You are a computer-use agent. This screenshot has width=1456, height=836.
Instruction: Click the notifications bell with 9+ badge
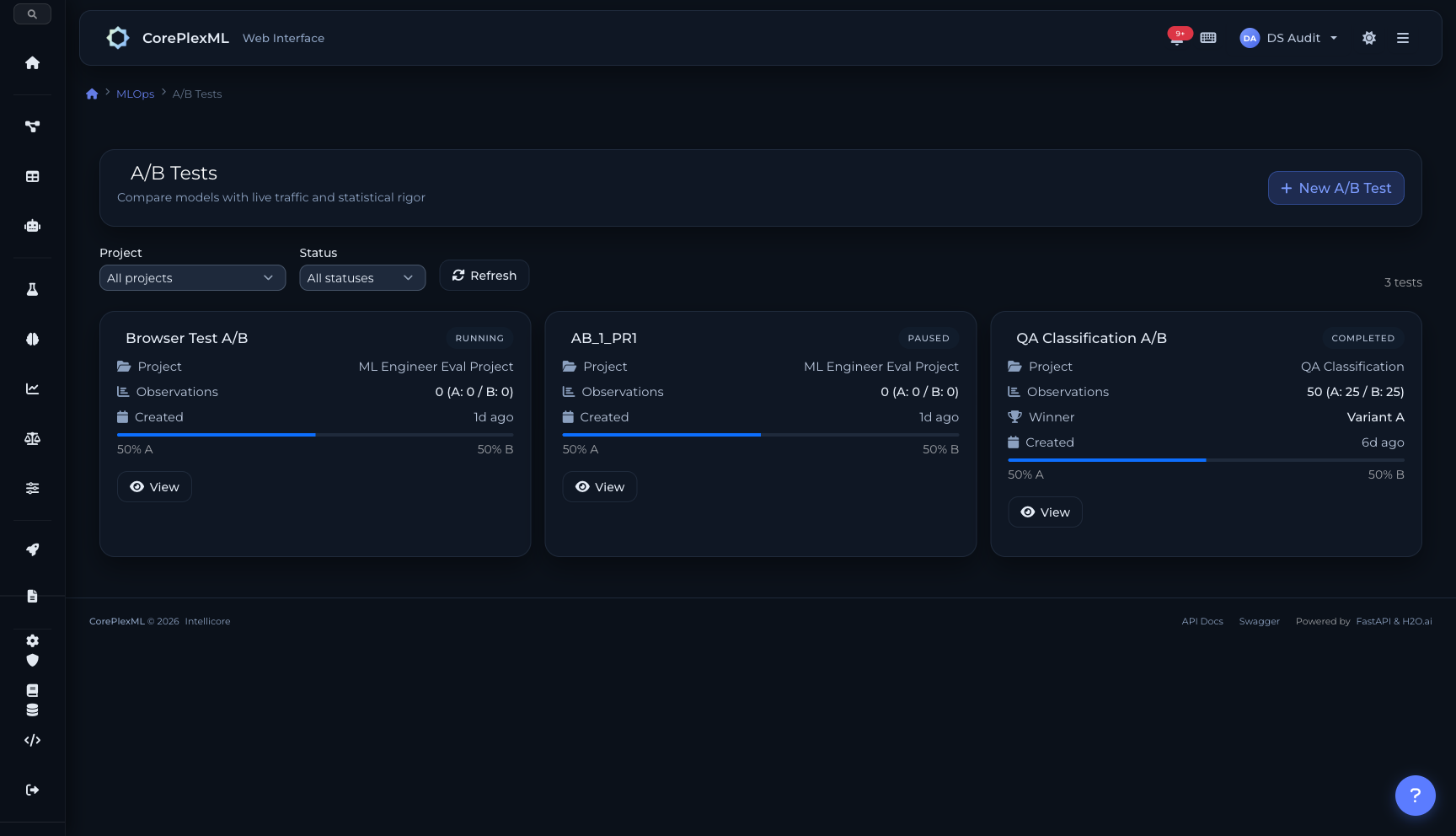click(1176, 38)
